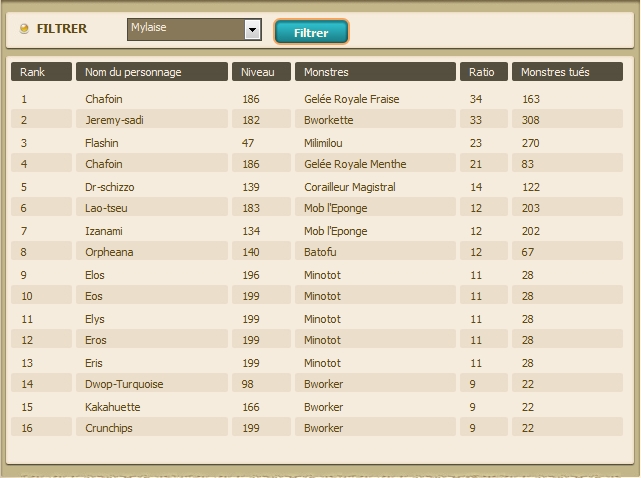
Task: Click kills value 270
Action: pyautogui.click(x=531, y=143)
